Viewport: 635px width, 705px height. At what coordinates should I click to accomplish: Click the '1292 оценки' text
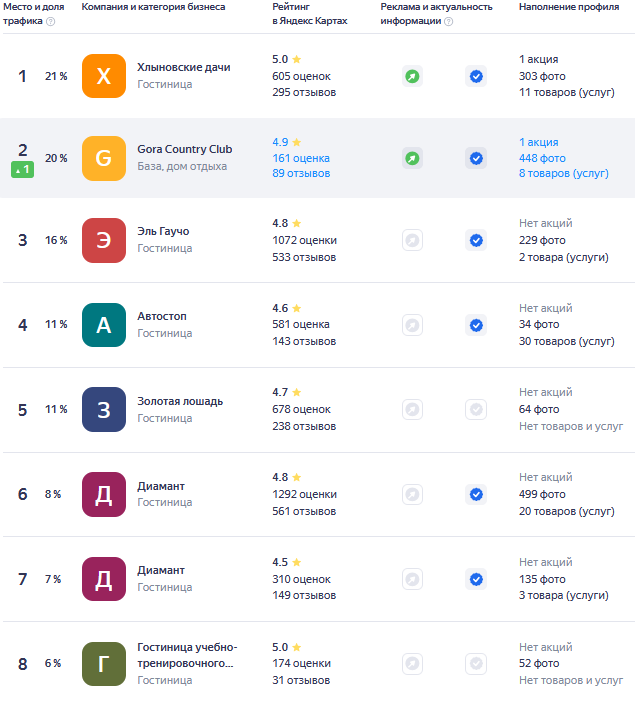coord(304,495)
